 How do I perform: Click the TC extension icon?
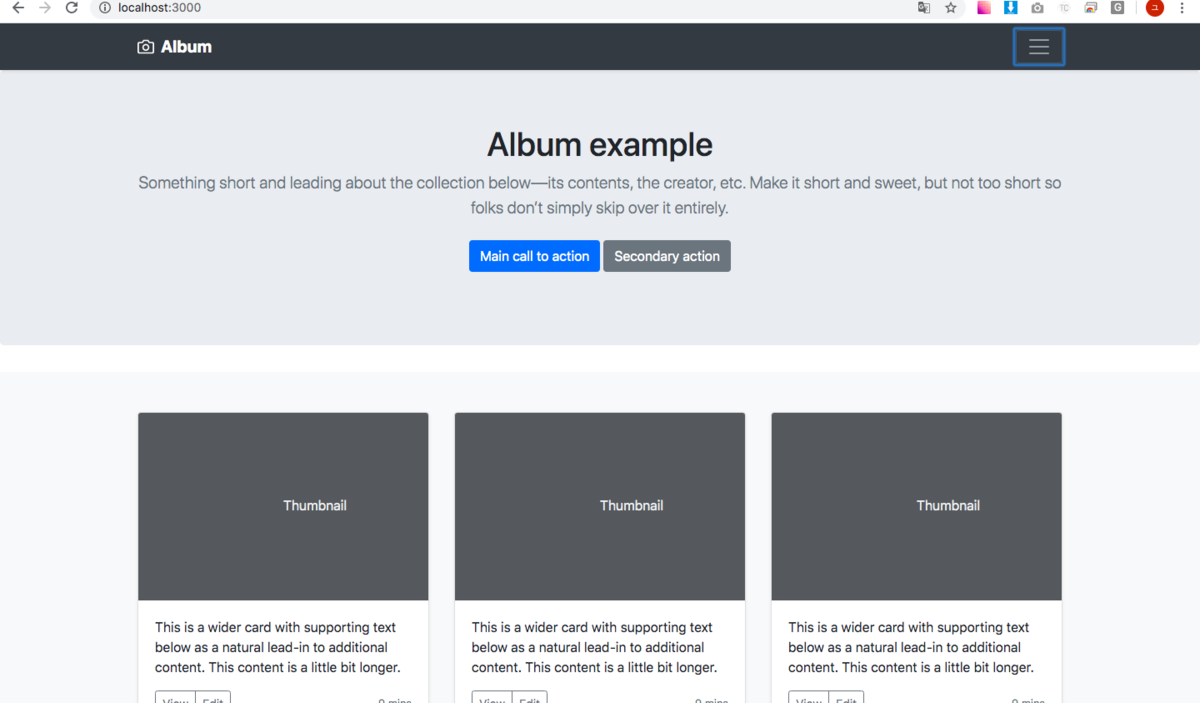click(x=1064, y=8)
